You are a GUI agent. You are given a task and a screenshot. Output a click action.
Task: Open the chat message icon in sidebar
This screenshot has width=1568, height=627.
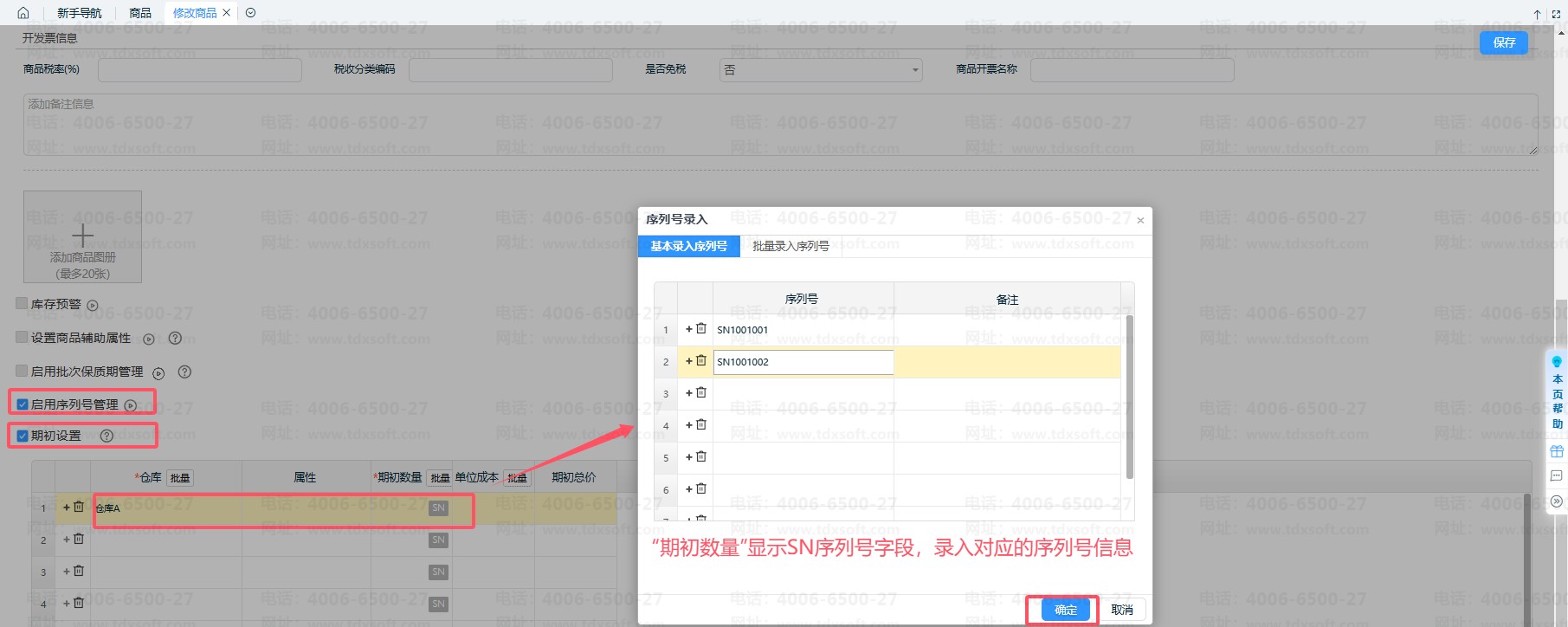click(x=1557, y=475)
